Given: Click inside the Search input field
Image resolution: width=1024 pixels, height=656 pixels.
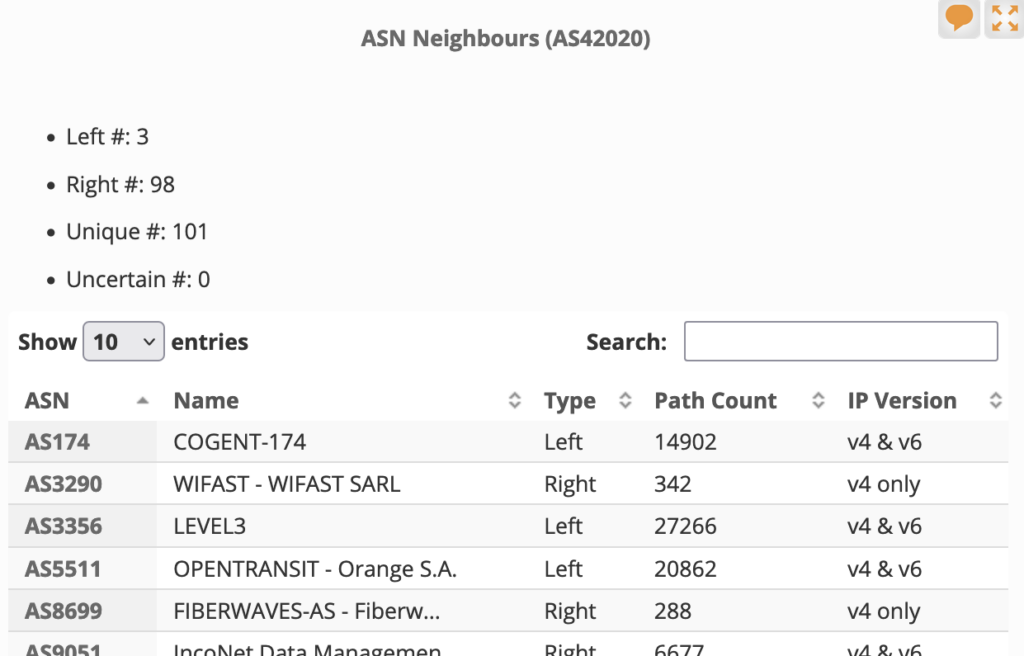Looking at the screenshot, I should (x=840, y=341).
